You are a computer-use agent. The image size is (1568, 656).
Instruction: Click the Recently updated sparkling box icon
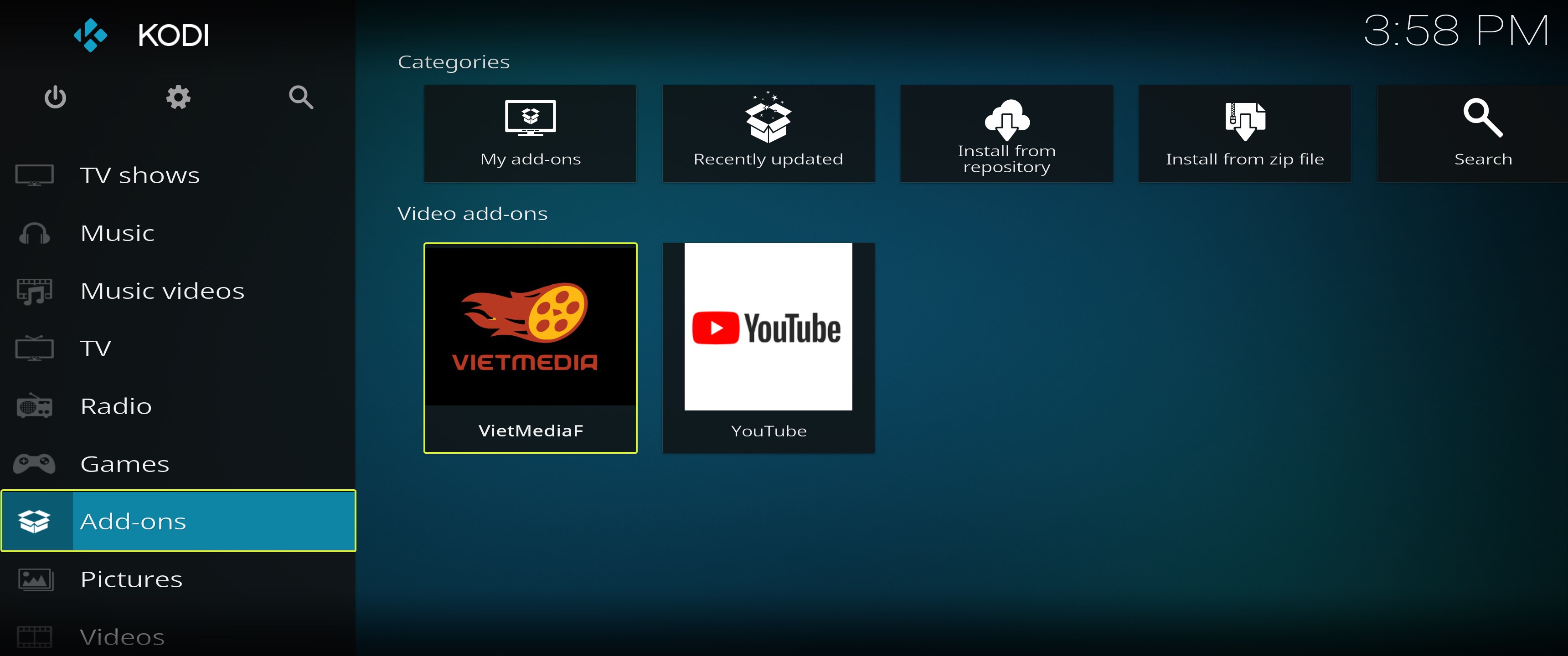click(769, 117)
